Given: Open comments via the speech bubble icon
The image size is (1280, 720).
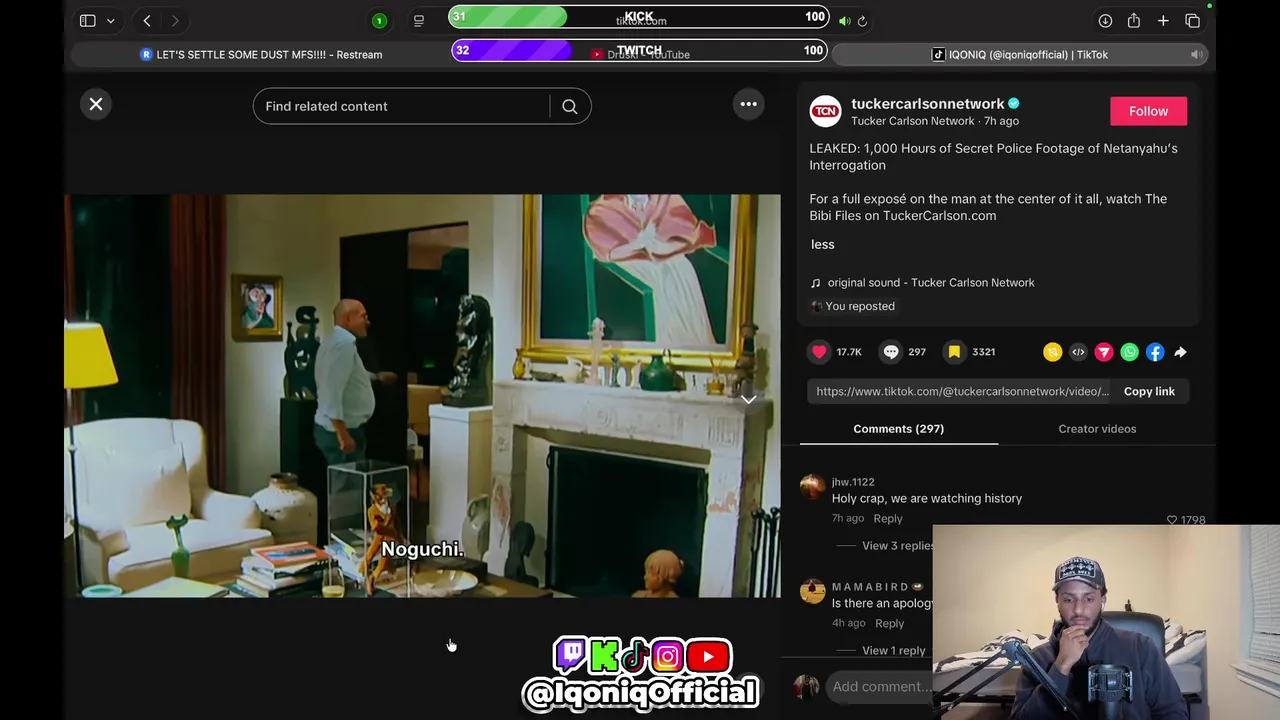Looking at the screenshot, I should [891, 352].
